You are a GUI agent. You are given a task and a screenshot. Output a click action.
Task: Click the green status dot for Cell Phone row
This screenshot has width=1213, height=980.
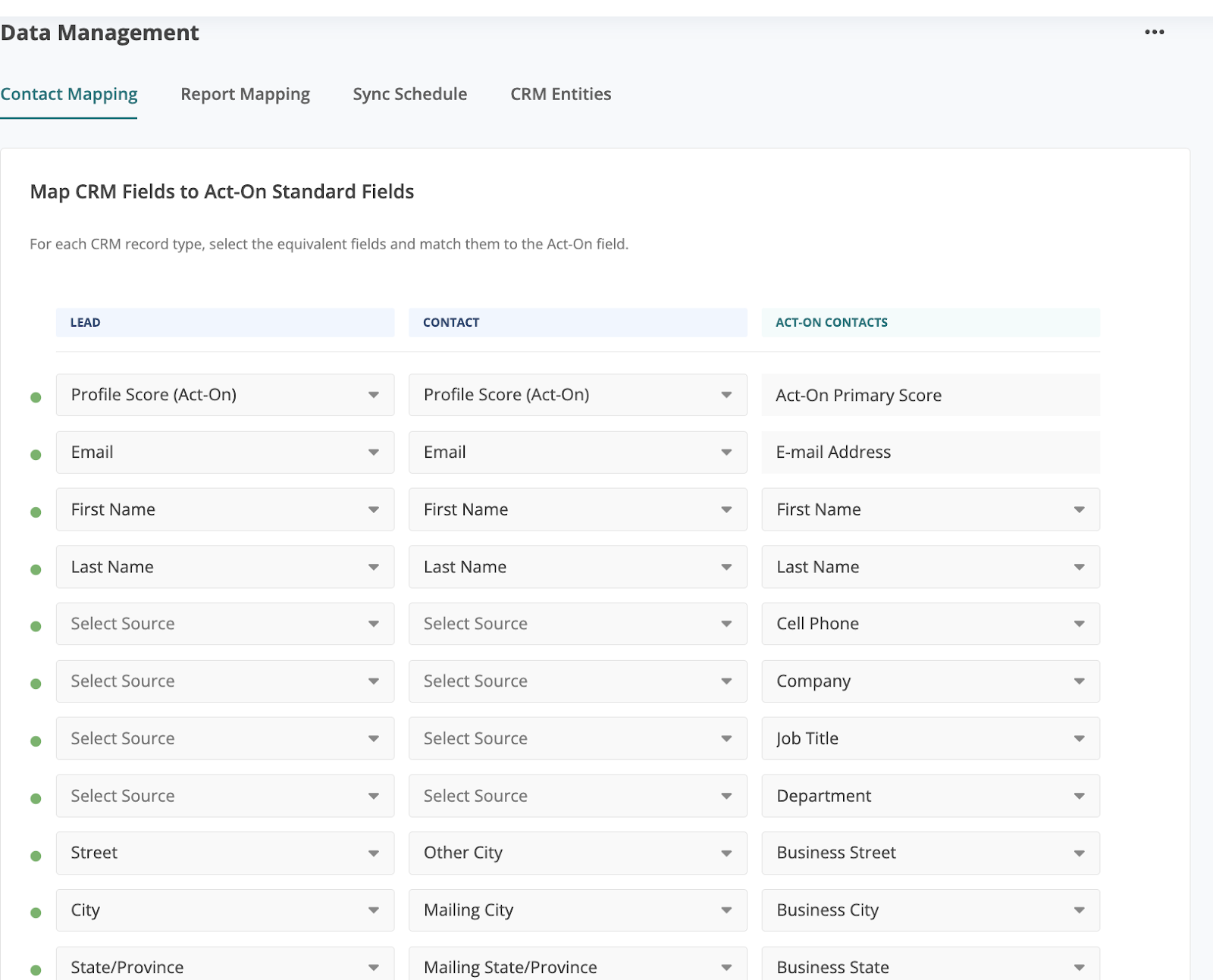[x=36, y=626]
